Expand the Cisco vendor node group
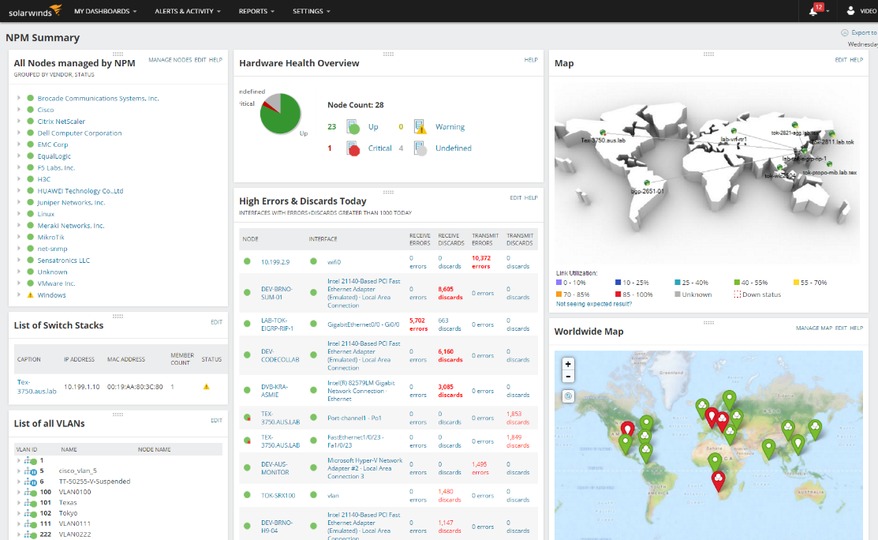This screenshot has height=540, width=878. click(19, 109)
